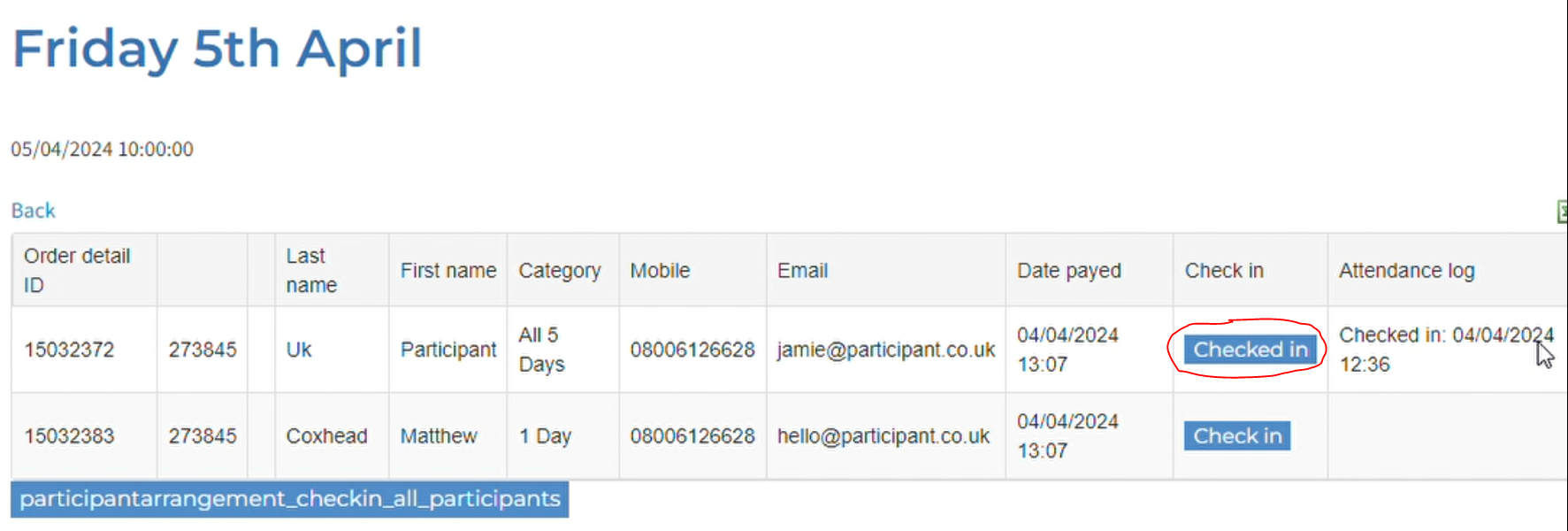The width and height of the screenshot is (1568, 531).
Task: Click order detail ID 15032372
Action: pyautogui.click(x=69, y=350)
